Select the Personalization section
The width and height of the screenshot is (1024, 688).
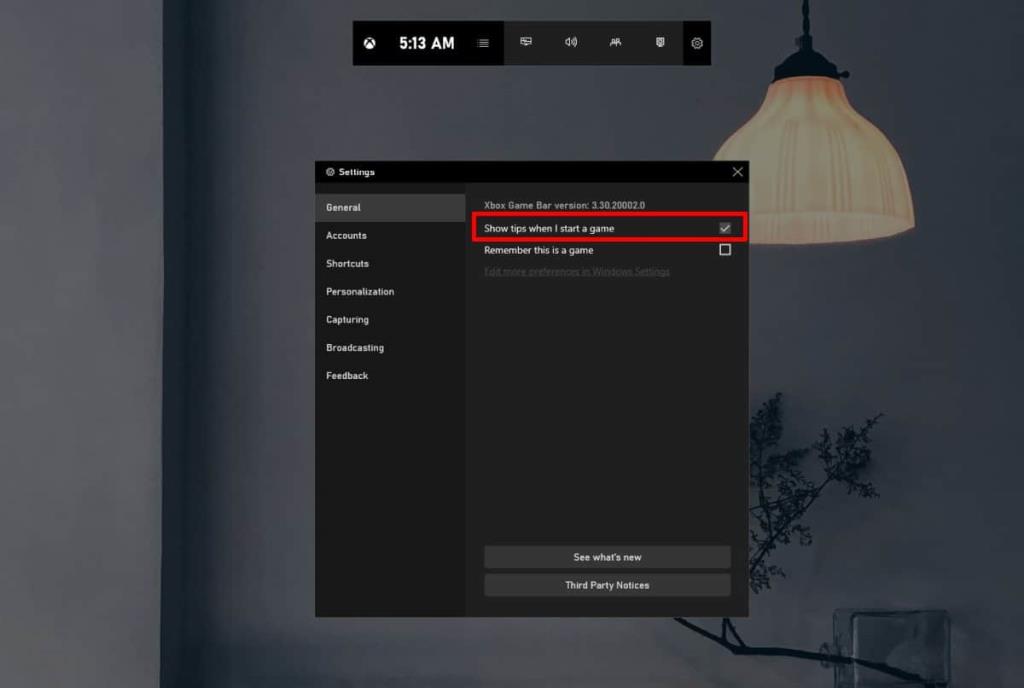coord(359,291)
